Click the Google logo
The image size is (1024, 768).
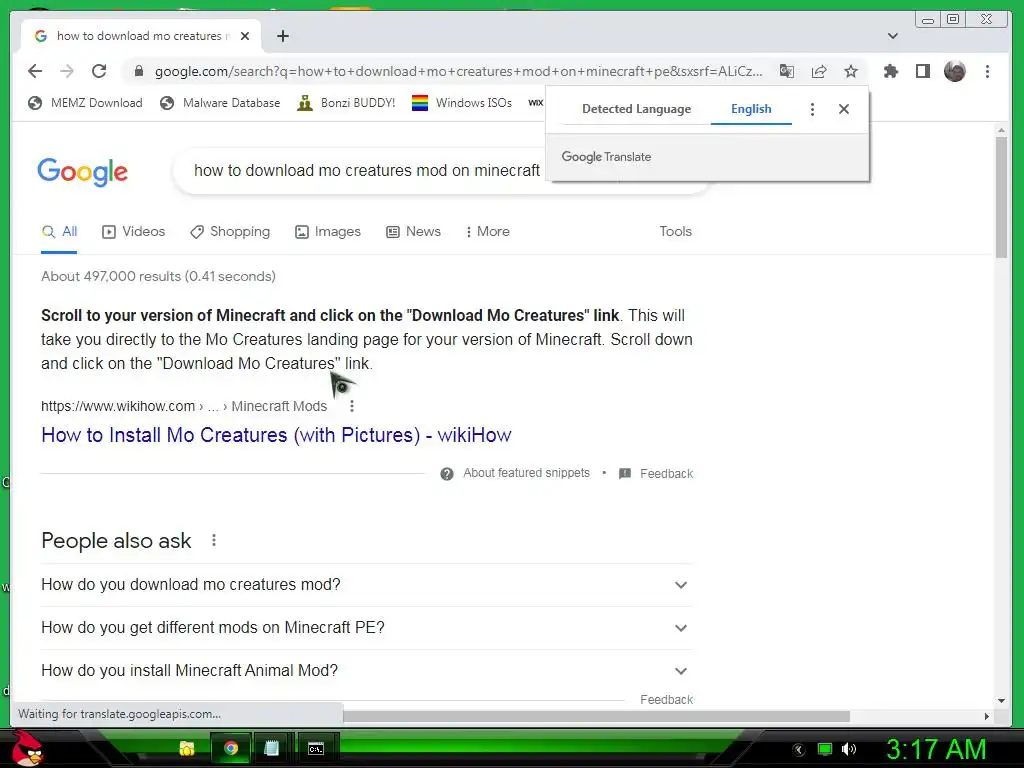[82, 172]
